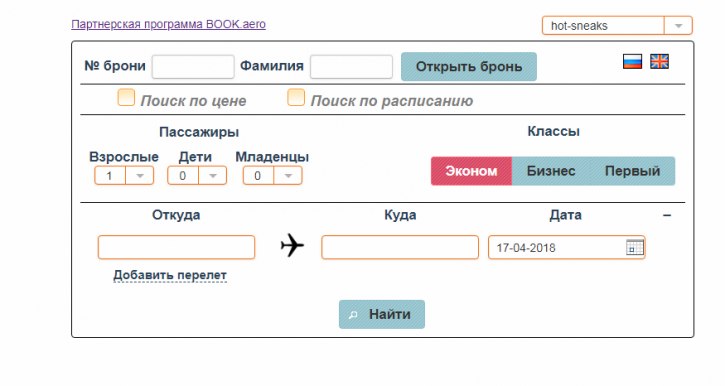Focus the Куда destination input field
Image resolution: width=725 pixels, height=386 pixels.
(400, 247)
